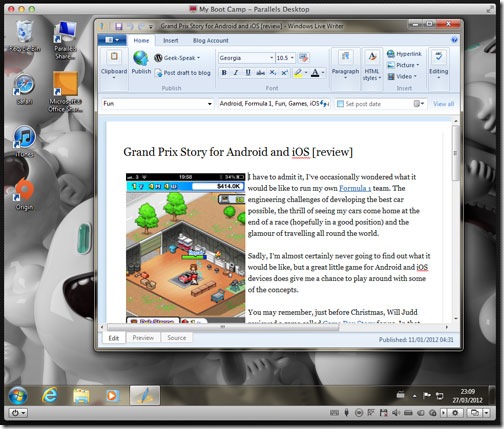
Task: Open Parallels Shared Folders desktop icon
Action: coord(65,40)
